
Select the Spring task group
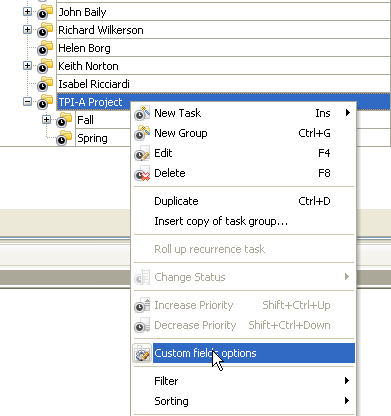pyautogui.click(x=92, y=138)
